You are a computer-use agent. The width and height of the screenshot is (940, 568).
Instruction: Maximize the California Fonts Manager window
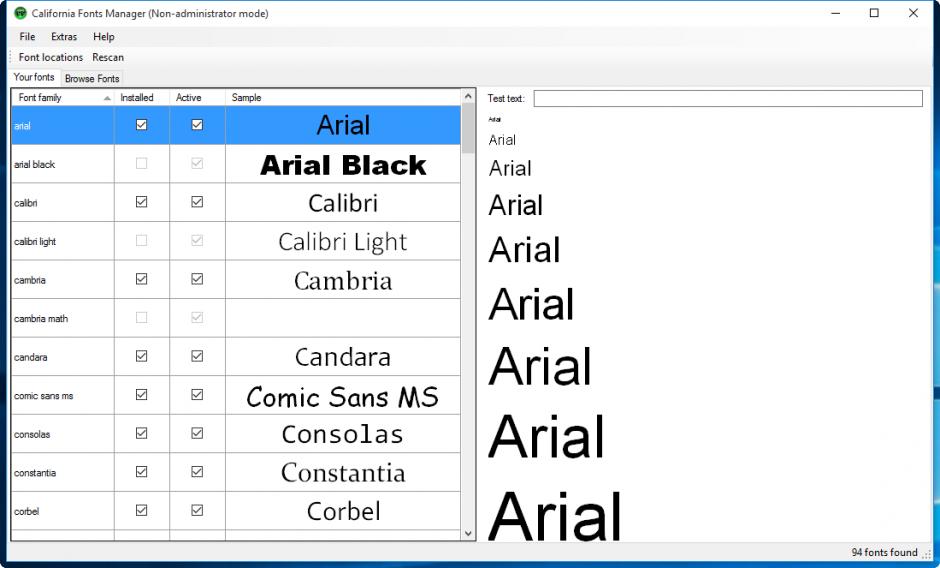point(874,13)
